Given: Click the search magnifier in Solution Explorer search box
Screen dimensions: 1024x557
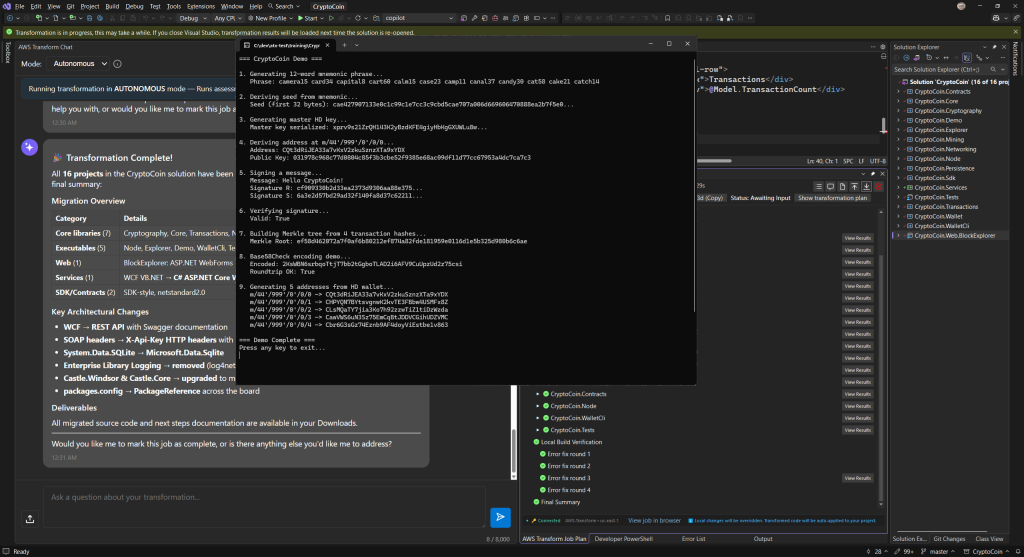Looking at the screenshot, I should pos(993,69).
